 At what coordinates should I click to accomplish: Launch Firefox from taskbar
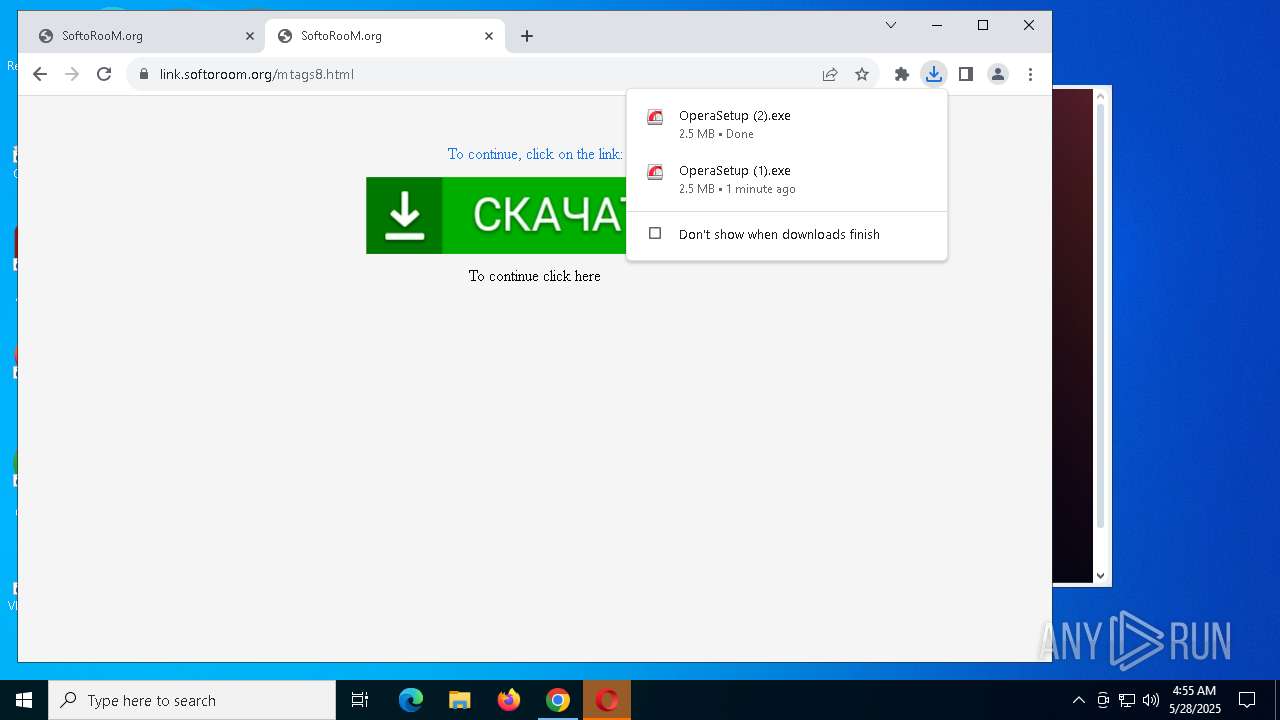click(509, 700)
